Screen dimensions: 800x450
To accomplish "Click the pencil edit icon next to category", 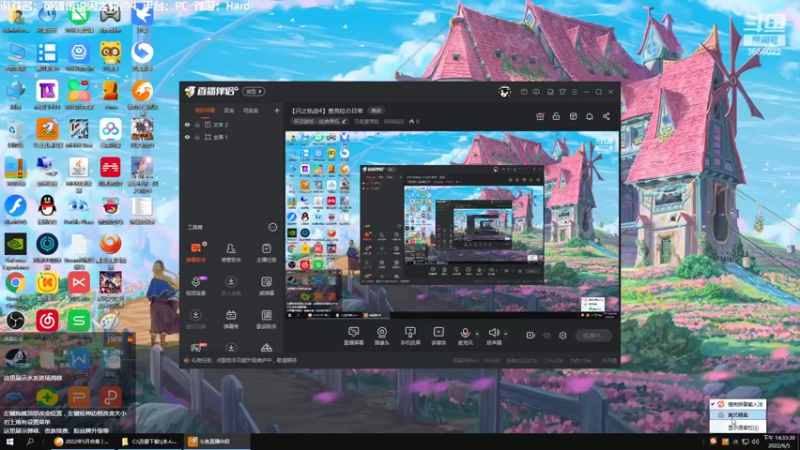I will 344,121.
